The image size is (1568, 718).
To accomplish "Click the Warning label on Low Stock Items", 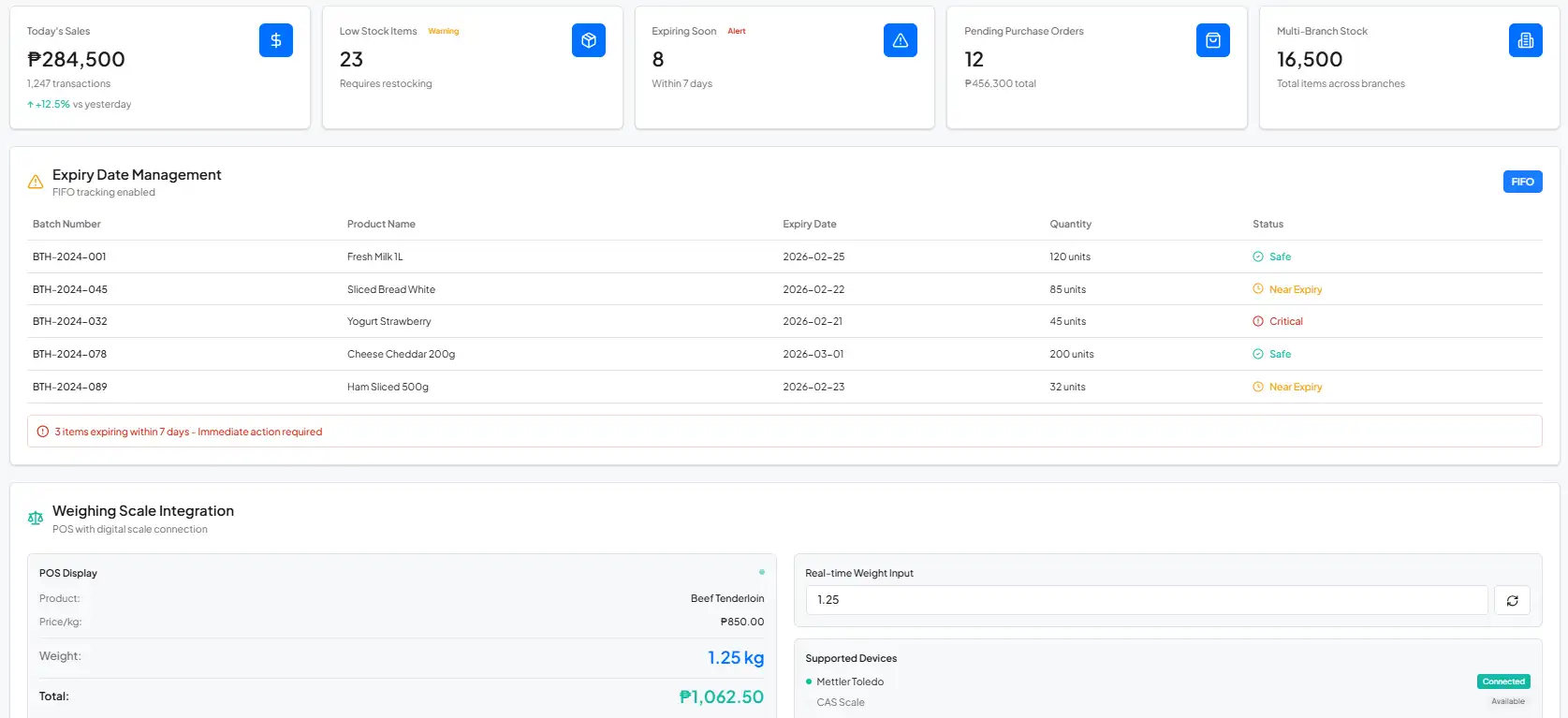I will pyautogui.click(x=444, y=31).
